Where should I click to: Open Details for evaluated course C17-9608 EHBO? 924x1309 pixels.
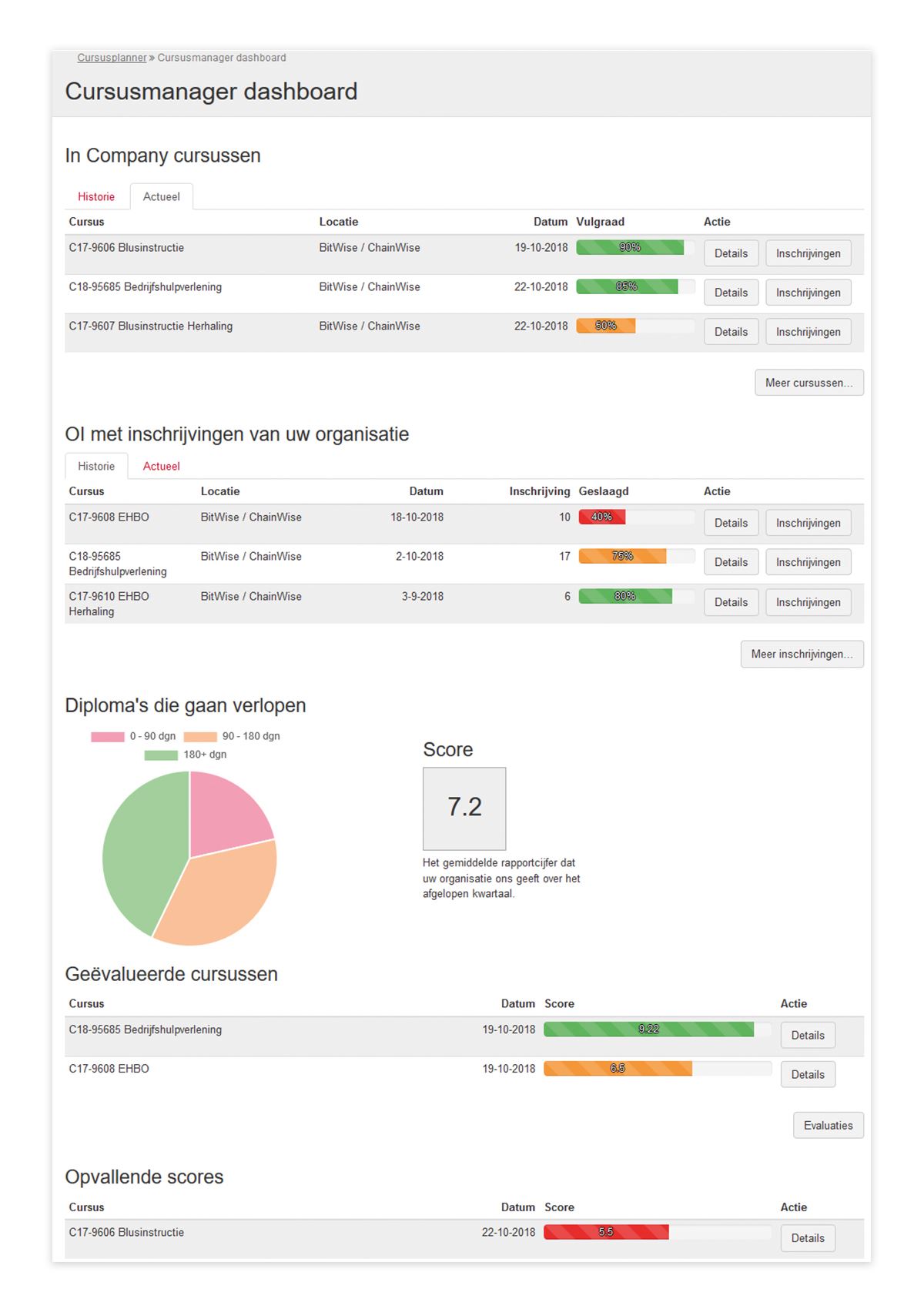coord(808,1075)
